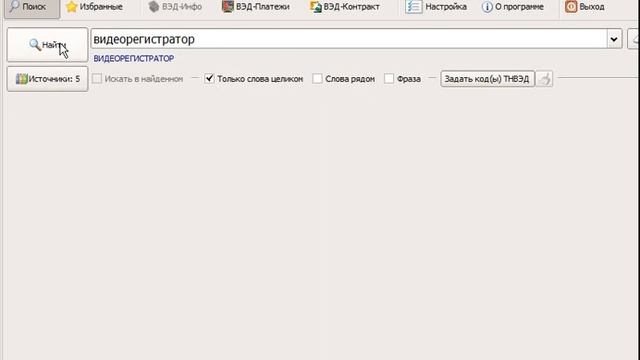640x360 pixels.
Task: Click the Задать код(ы) ТНВЭД button
Action: [487, 79]
